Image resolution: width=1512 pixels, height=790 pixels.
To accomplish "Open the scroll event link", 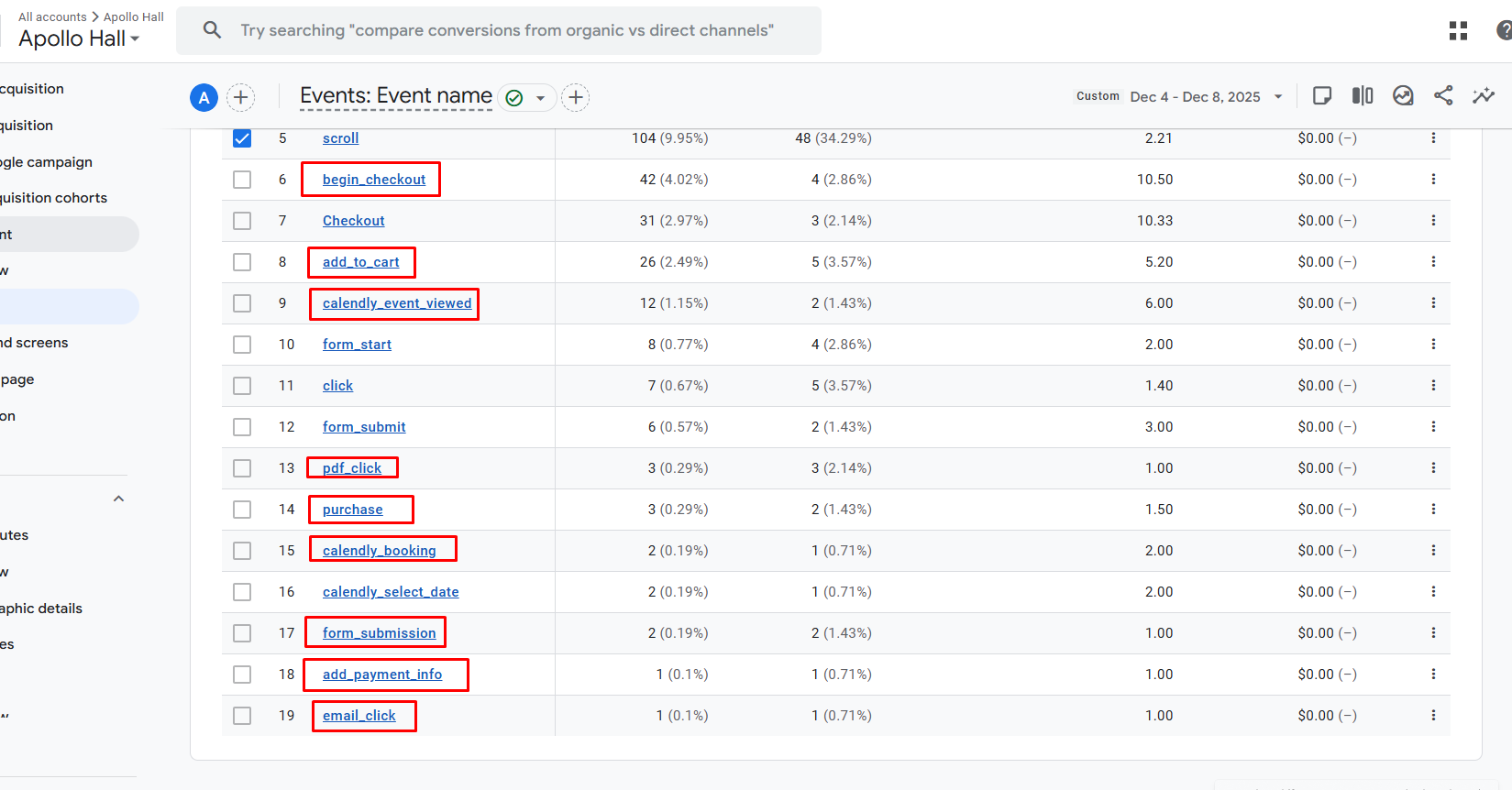I will coord(340,138).
